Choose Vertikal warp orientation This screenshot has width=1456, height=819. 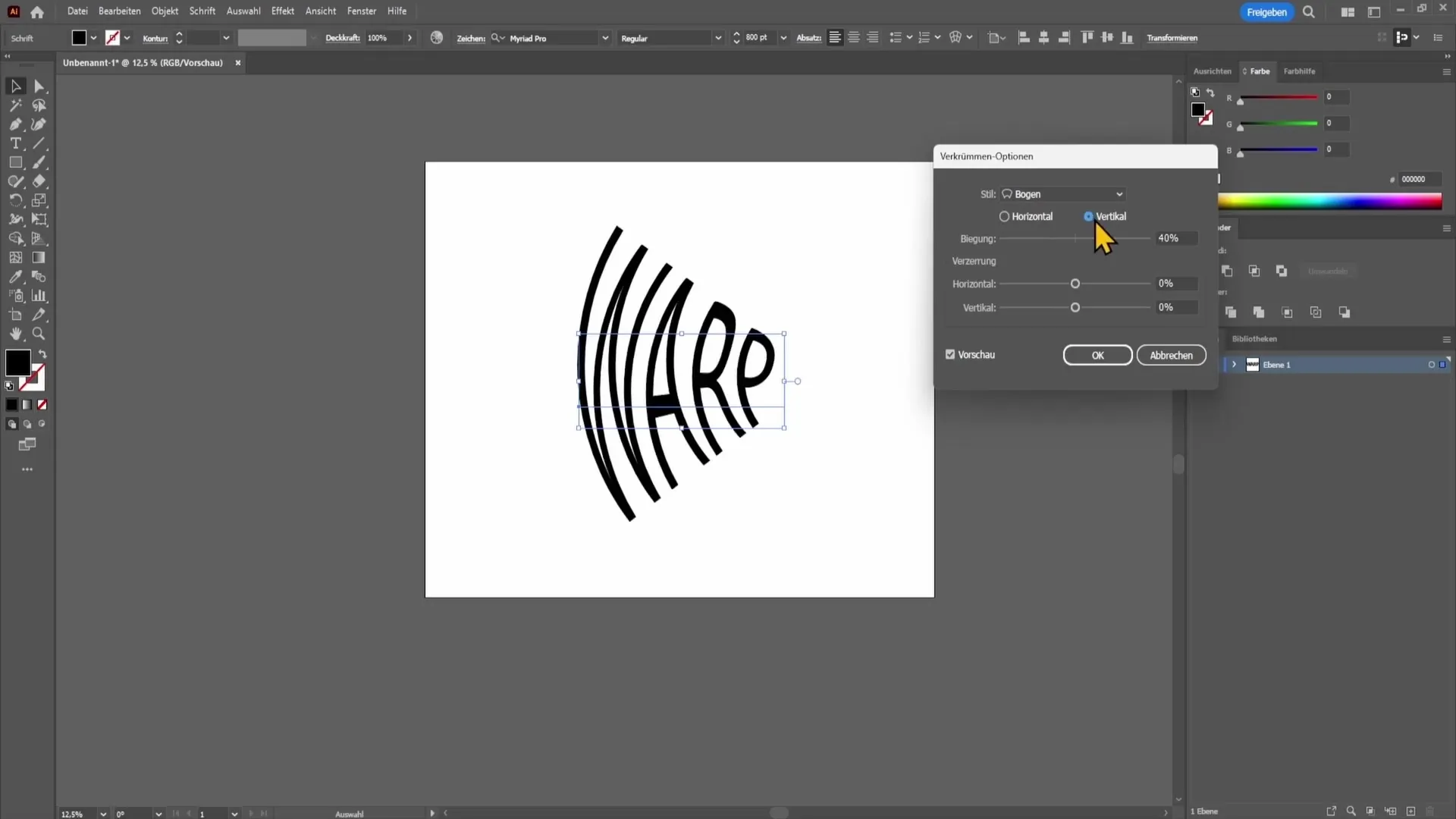click(x=1105, y=217)
